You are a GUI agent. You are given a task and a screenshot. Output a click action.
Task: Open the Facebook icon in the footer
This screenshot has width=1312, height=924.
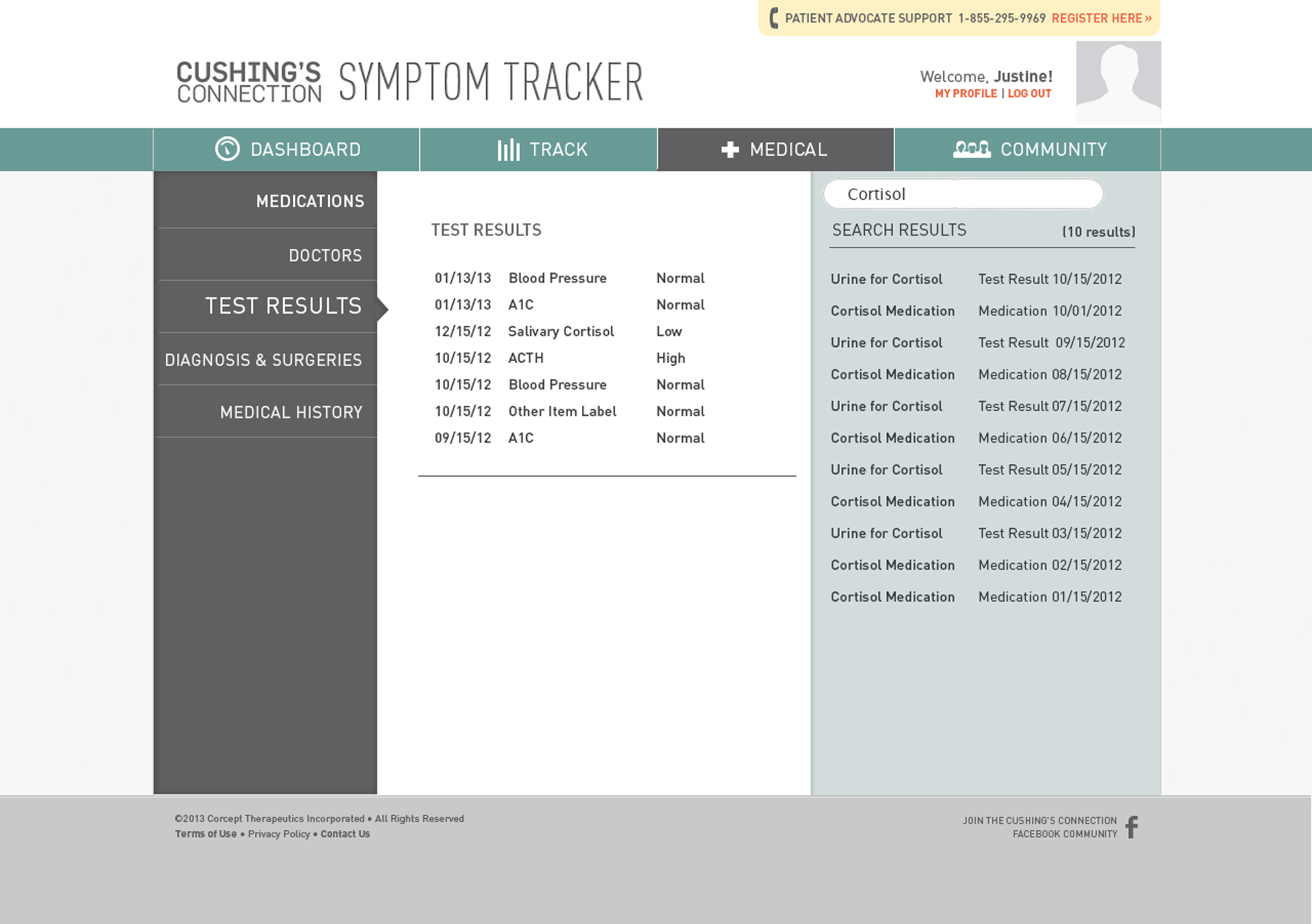click(1132, 827)
